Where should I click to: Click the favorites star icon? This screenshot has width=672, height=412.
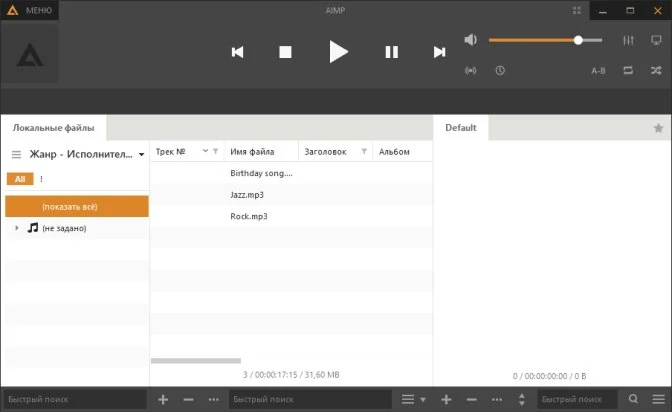[658, 128]
